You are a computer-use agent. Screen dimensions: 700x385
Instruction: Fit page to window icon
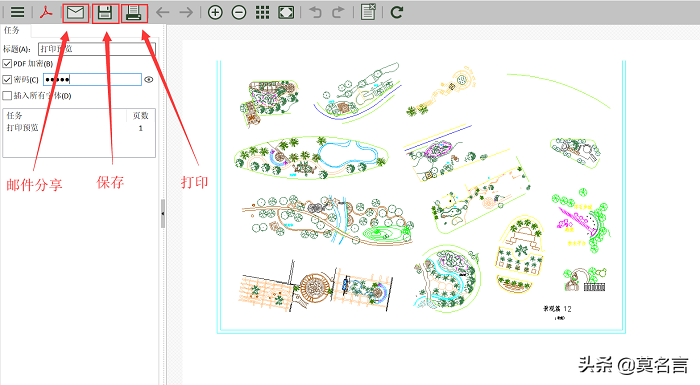(286, 12)
